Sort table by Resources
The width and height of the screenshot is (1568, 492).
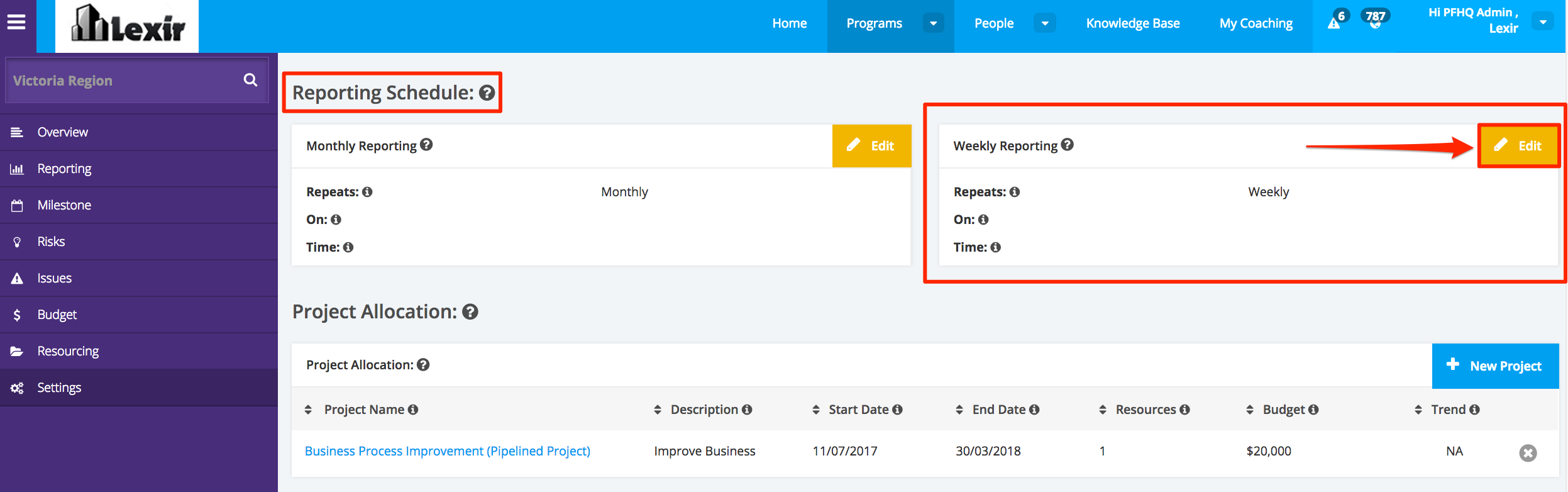pyautogui.click(x=1103, y=410)
